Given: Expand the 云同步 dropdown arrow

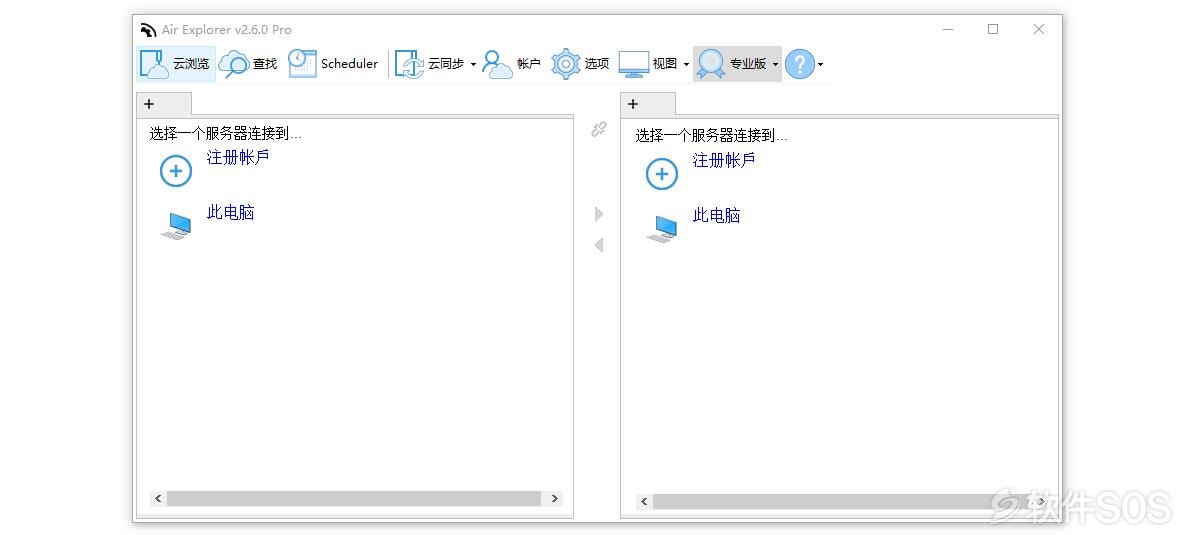Looking at the screenshot, I should pyautogui.click(x=474, y=64).
